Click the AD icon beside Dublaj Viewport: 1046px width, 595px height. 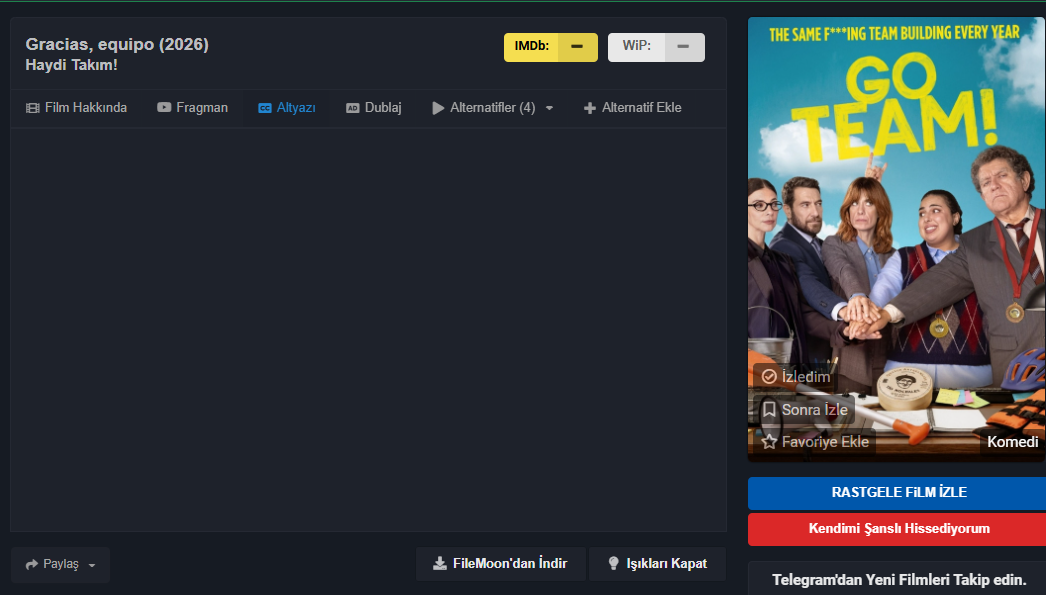(353, 108)
